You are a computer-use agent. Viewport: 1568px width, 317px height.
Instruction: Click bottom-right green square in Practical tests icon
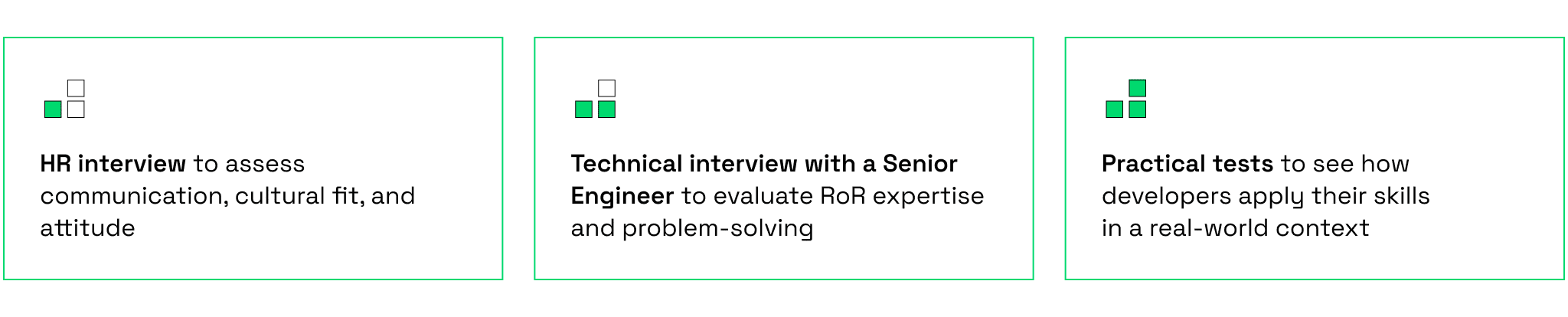[1137, 109]
